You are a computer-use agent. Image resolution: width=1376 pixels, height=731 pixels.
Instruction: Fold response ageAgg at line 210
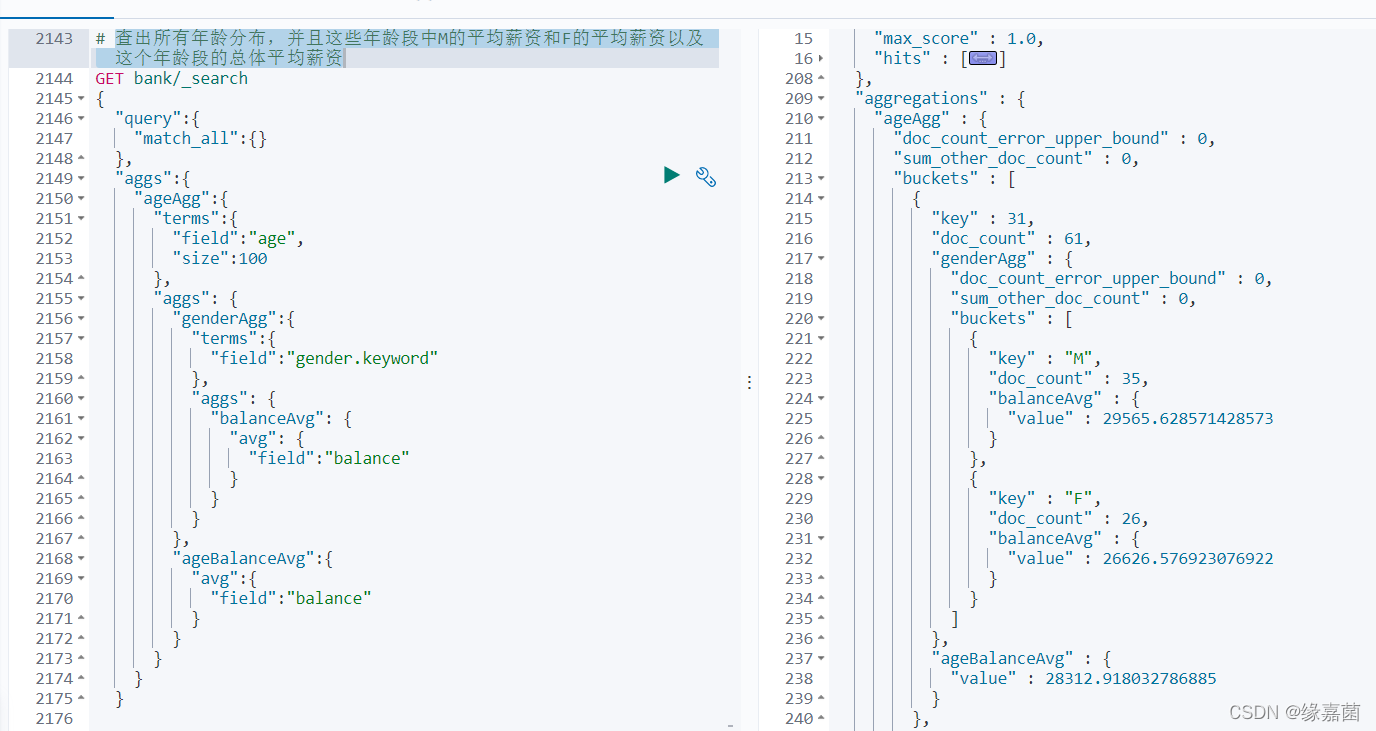coord(821,119)
